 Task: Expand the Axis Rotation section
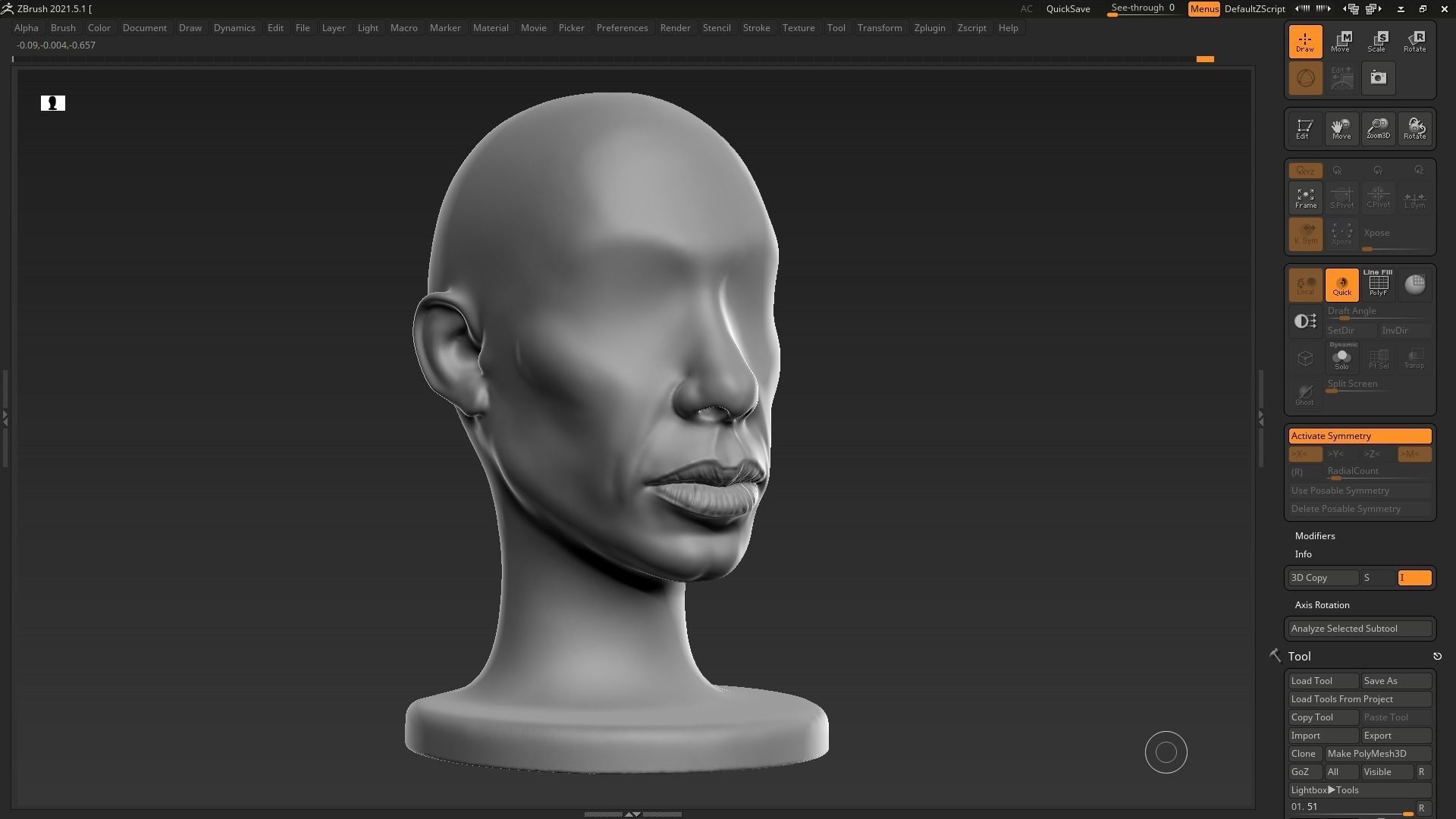pos(1322,605)
